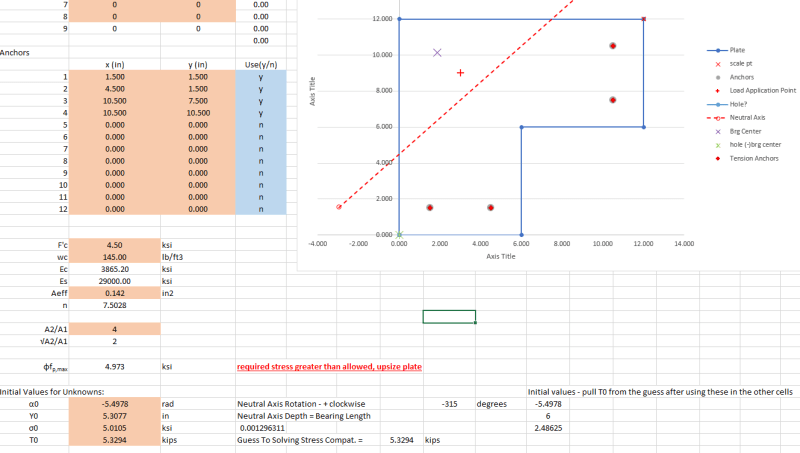The height and width of the screenshot is (453, 800).
Task: Select anchor 2 x value 4.500
Action: (x=115, y=89)
